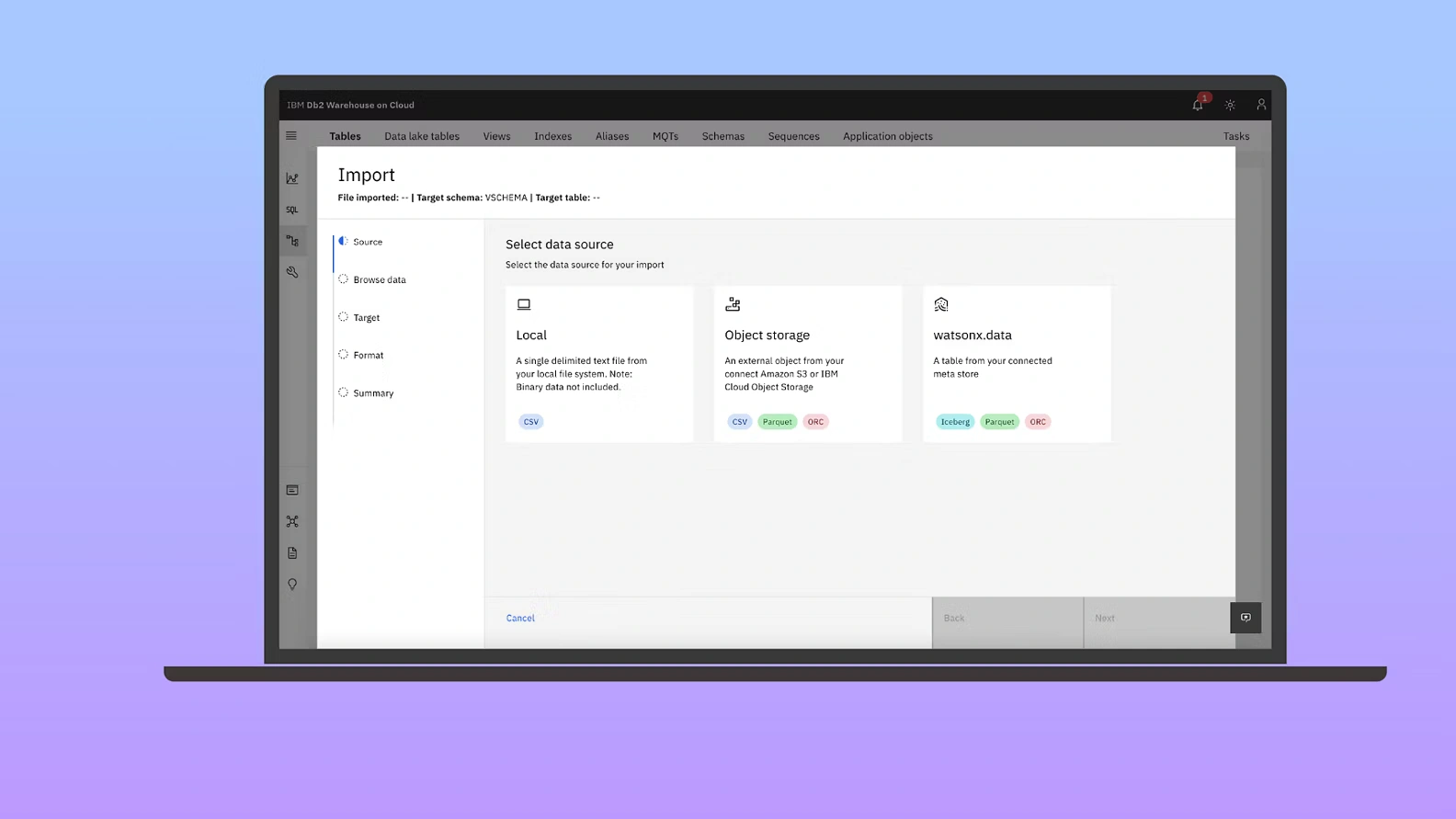The width and height of the screenshot is (1456, 819).
Task: Open the hamburger navigation menu
Action: point(291,136)
